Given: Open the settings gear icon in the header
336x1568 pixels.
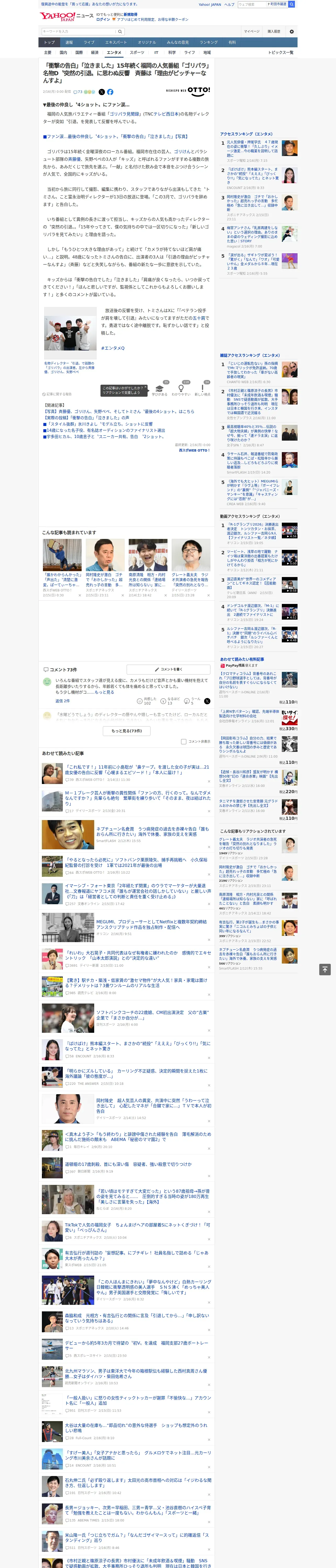Looking at the screenshot, I should coord(292,32).
